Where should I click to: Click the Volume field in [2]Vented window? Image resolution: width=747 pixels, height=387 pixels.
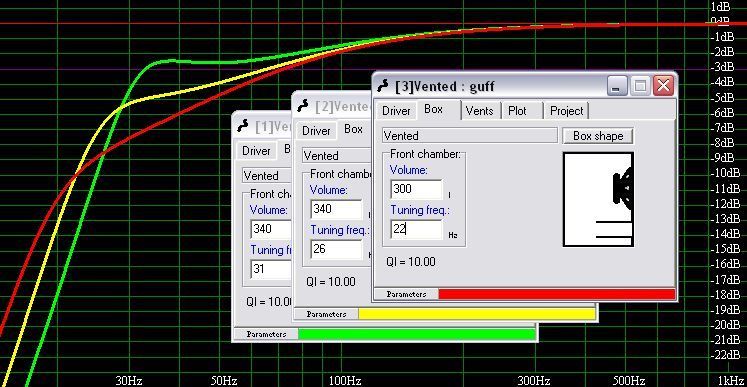click(x=336, y=209)
